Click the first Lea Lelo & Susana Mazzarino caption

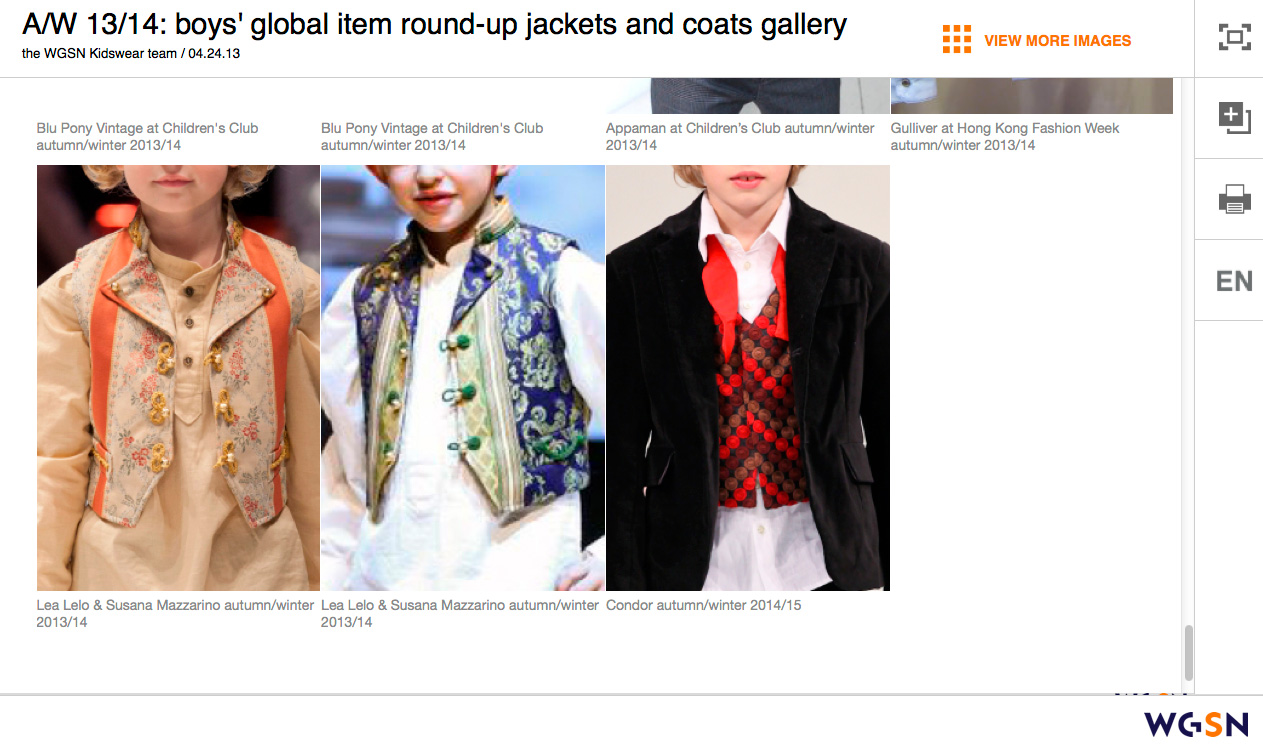176,613
